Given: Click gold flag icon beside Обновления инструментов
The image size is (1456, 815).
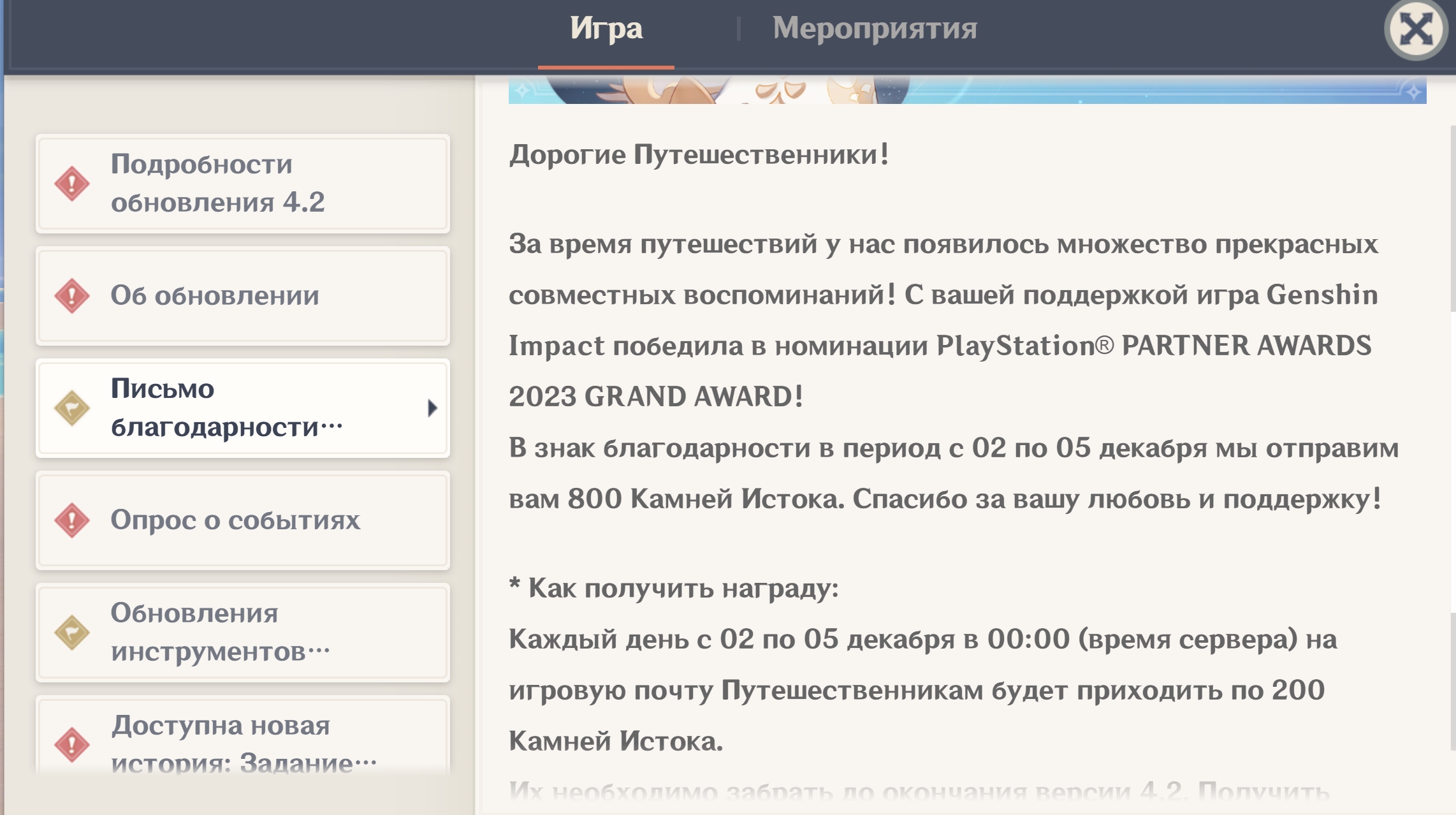Looking at the screenshot, I should [x=72, y=633].
